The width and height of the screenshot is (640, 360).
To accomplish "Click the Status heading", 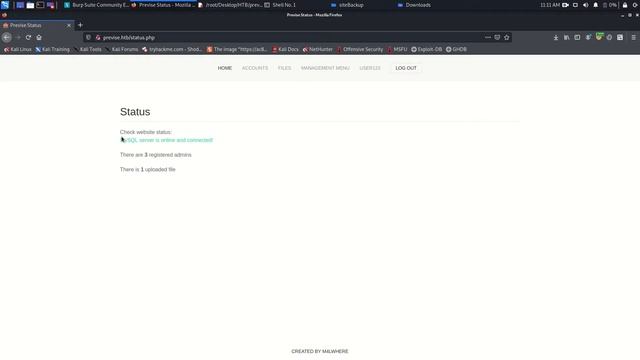I will pos(135,112).
